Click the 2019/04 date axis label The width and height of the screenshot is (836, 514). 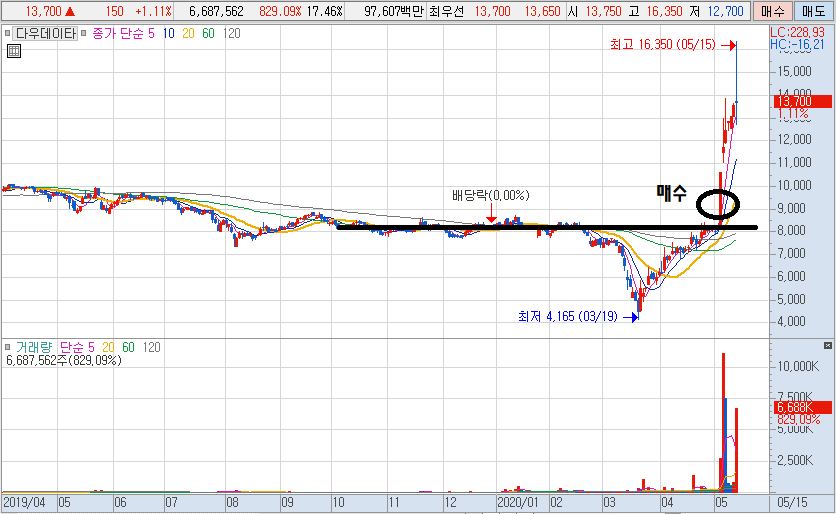point(25,502)
